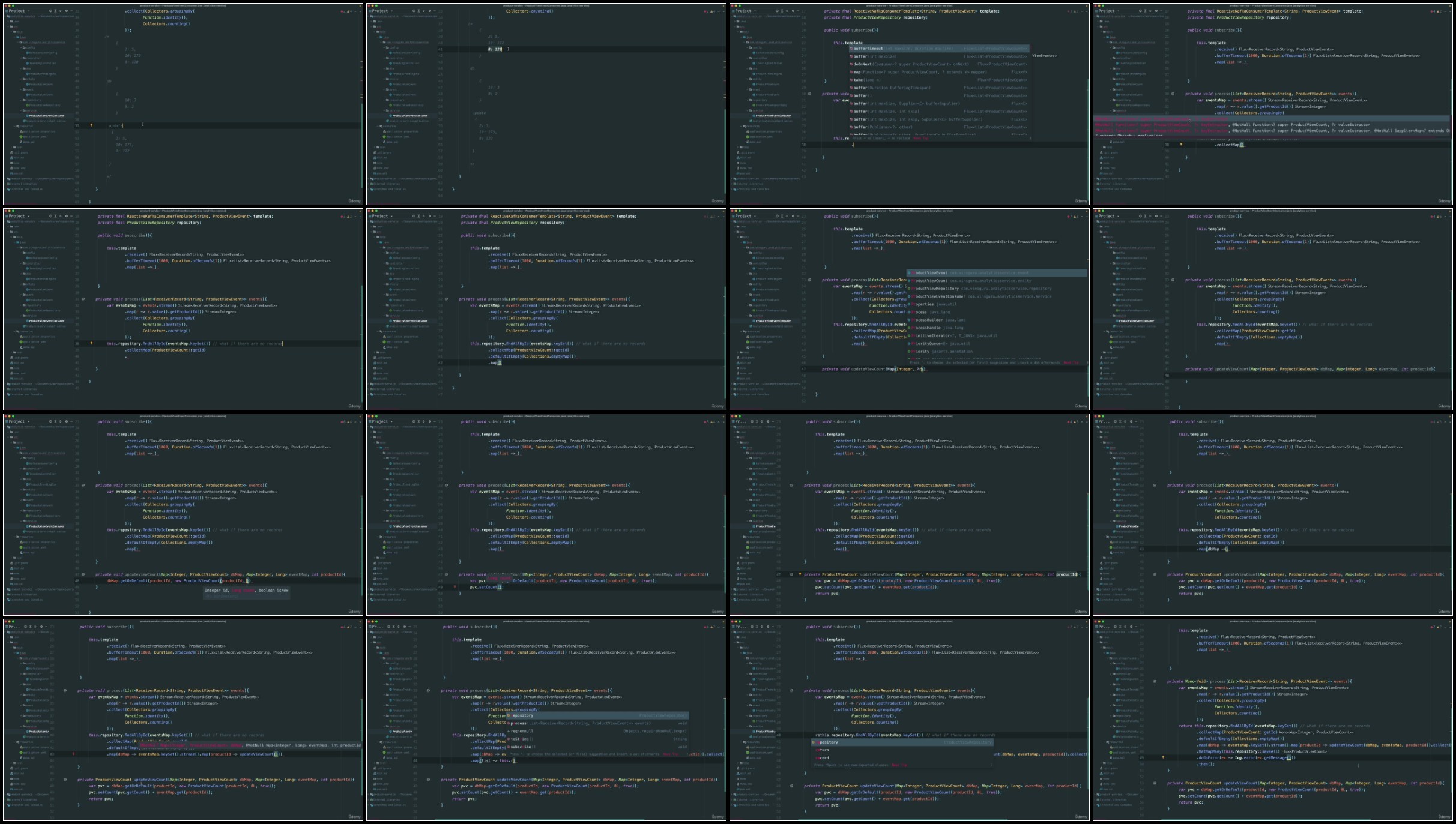Click locate-file crosshair icon in typed 'update' frame
Screen dimensions: 1456x824
[50, 11]
